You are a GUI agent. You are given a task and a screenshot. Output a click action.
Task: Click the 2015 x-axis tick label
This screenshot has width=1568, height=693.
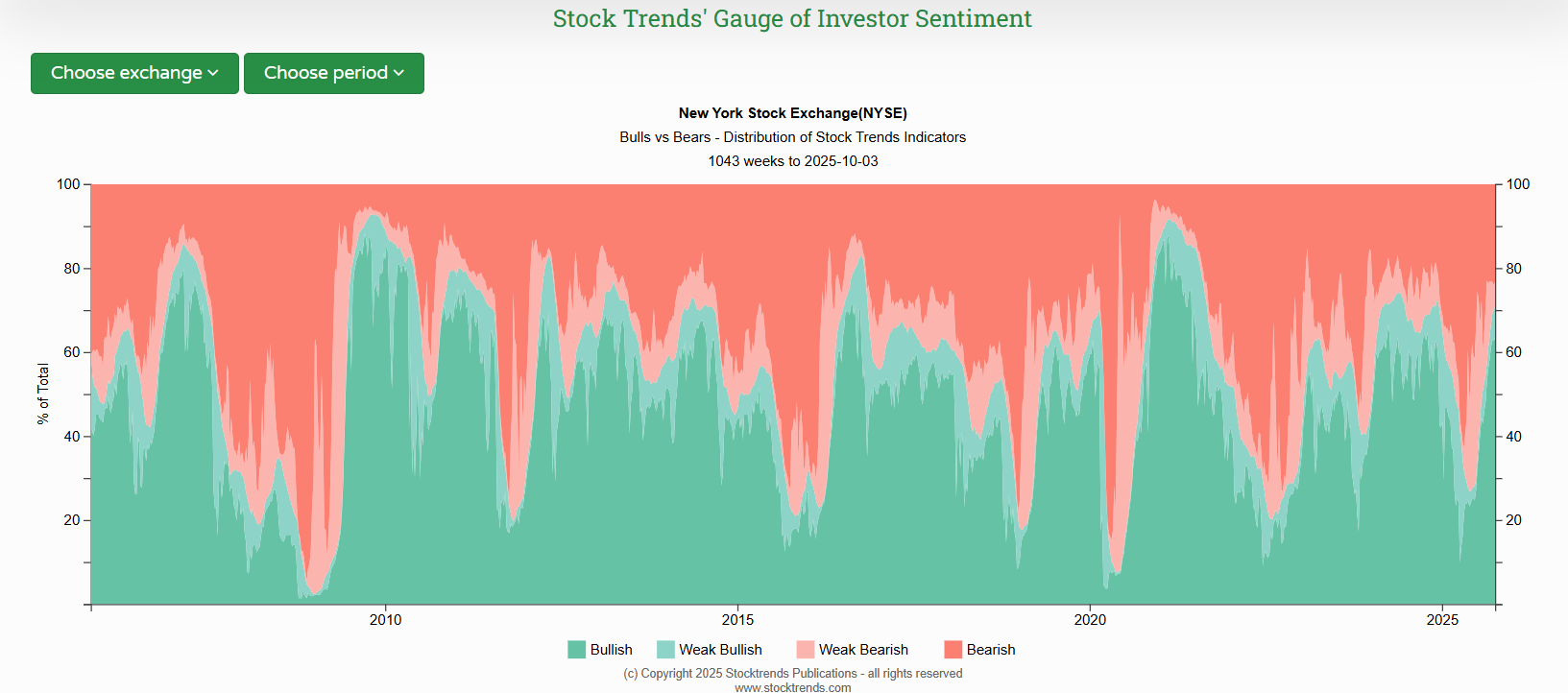click(x=737, y=620)
